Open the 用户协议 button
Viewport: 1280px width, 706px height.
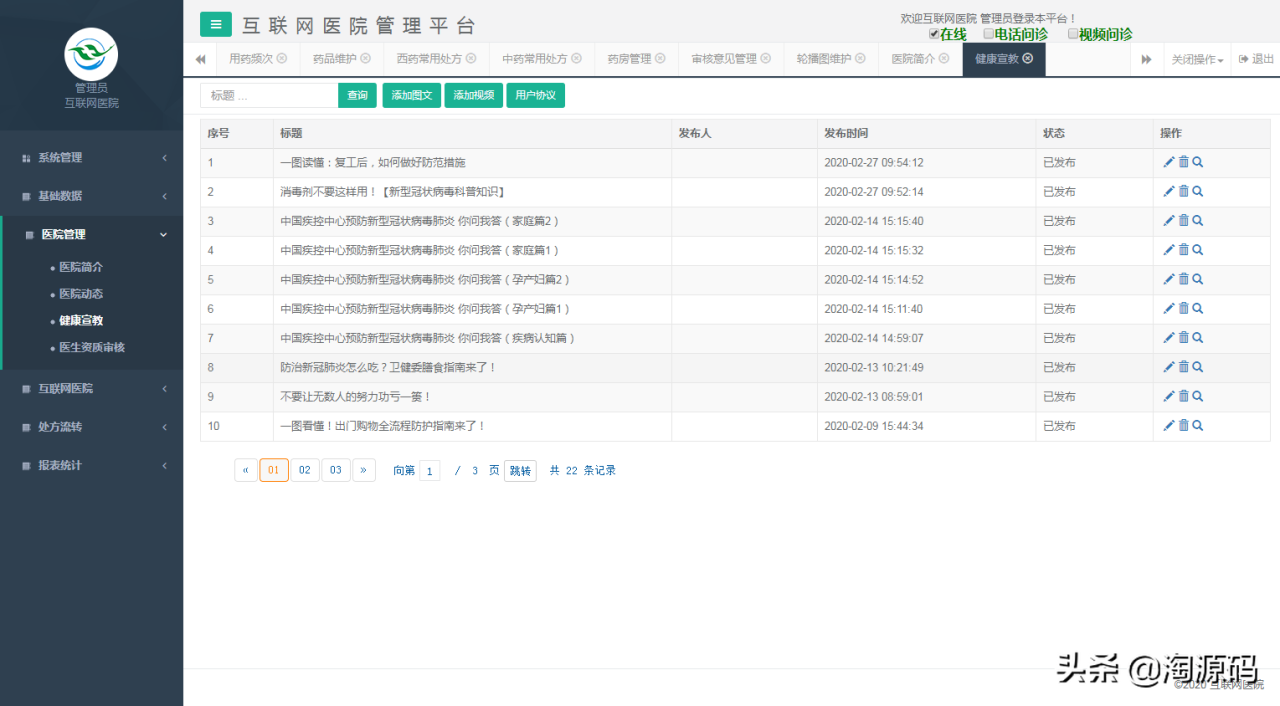(x=536, y=96)
